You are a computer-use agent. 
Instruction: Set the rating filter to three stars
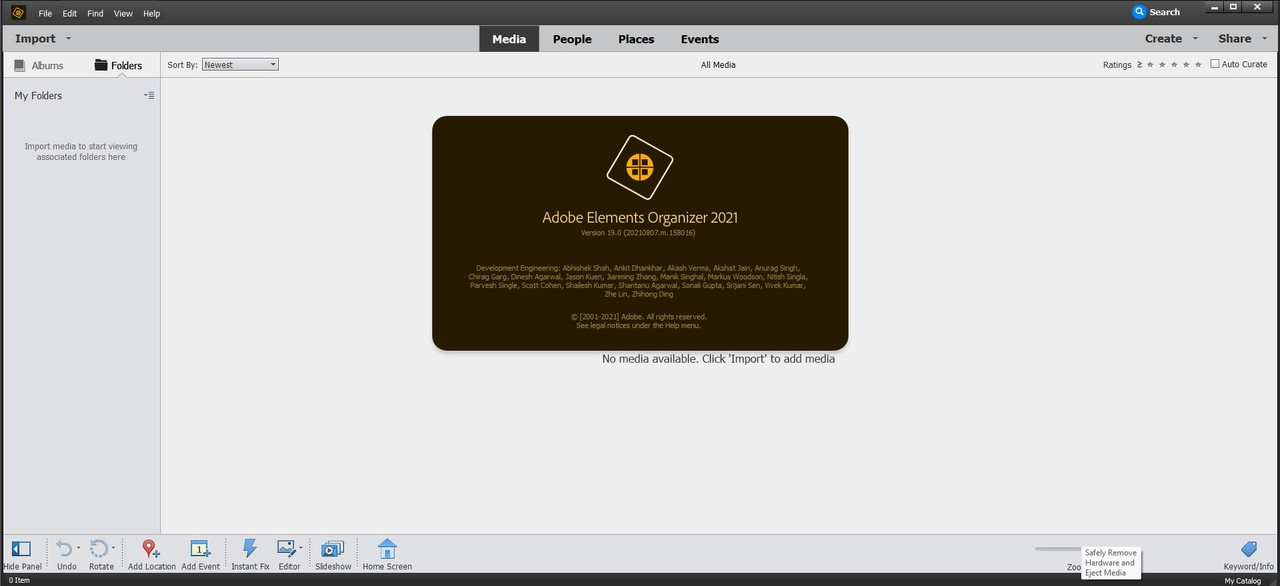[x=1175, y=64]
